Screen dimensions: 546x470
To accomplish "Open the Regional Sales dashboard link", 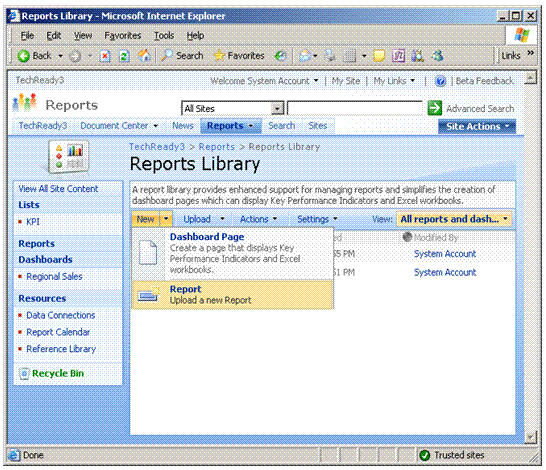I will (x=54, y=276).
